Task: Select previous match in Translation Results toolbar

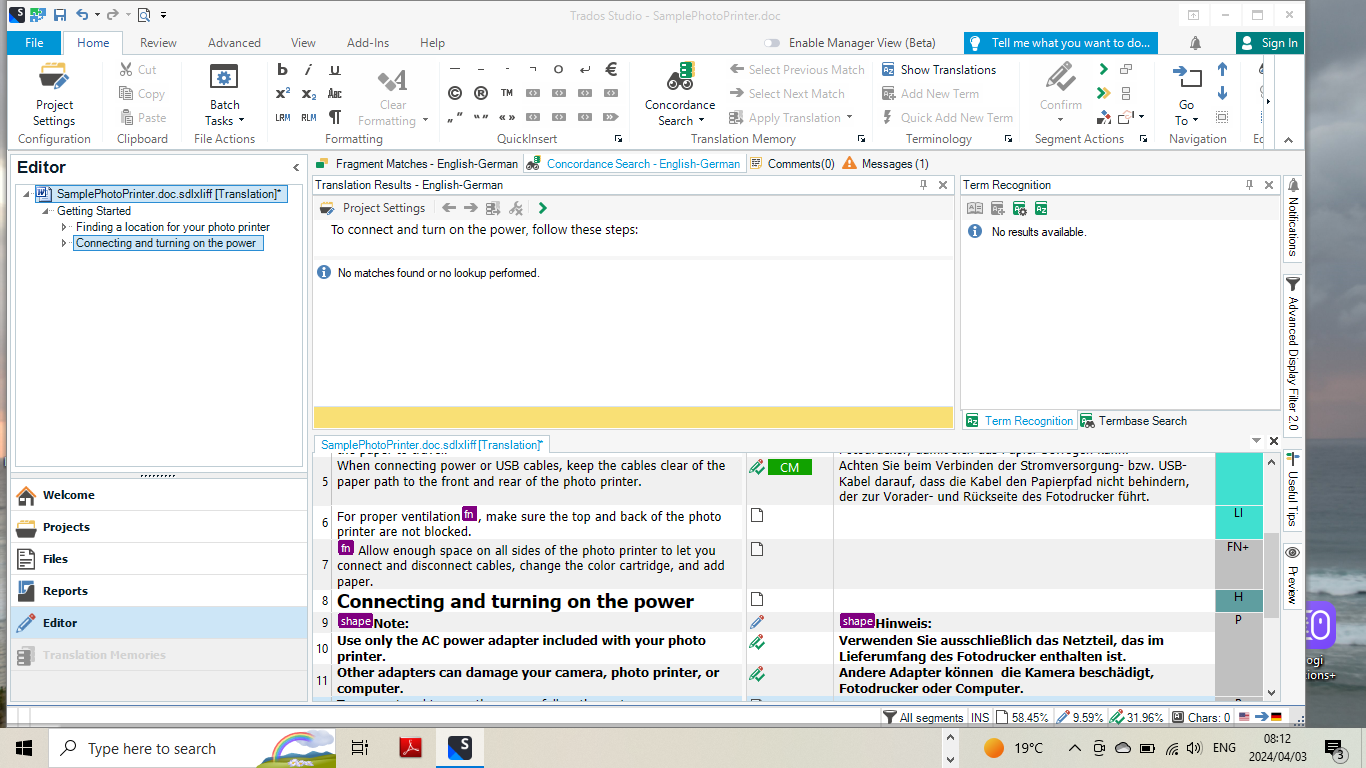Action: 449,208
